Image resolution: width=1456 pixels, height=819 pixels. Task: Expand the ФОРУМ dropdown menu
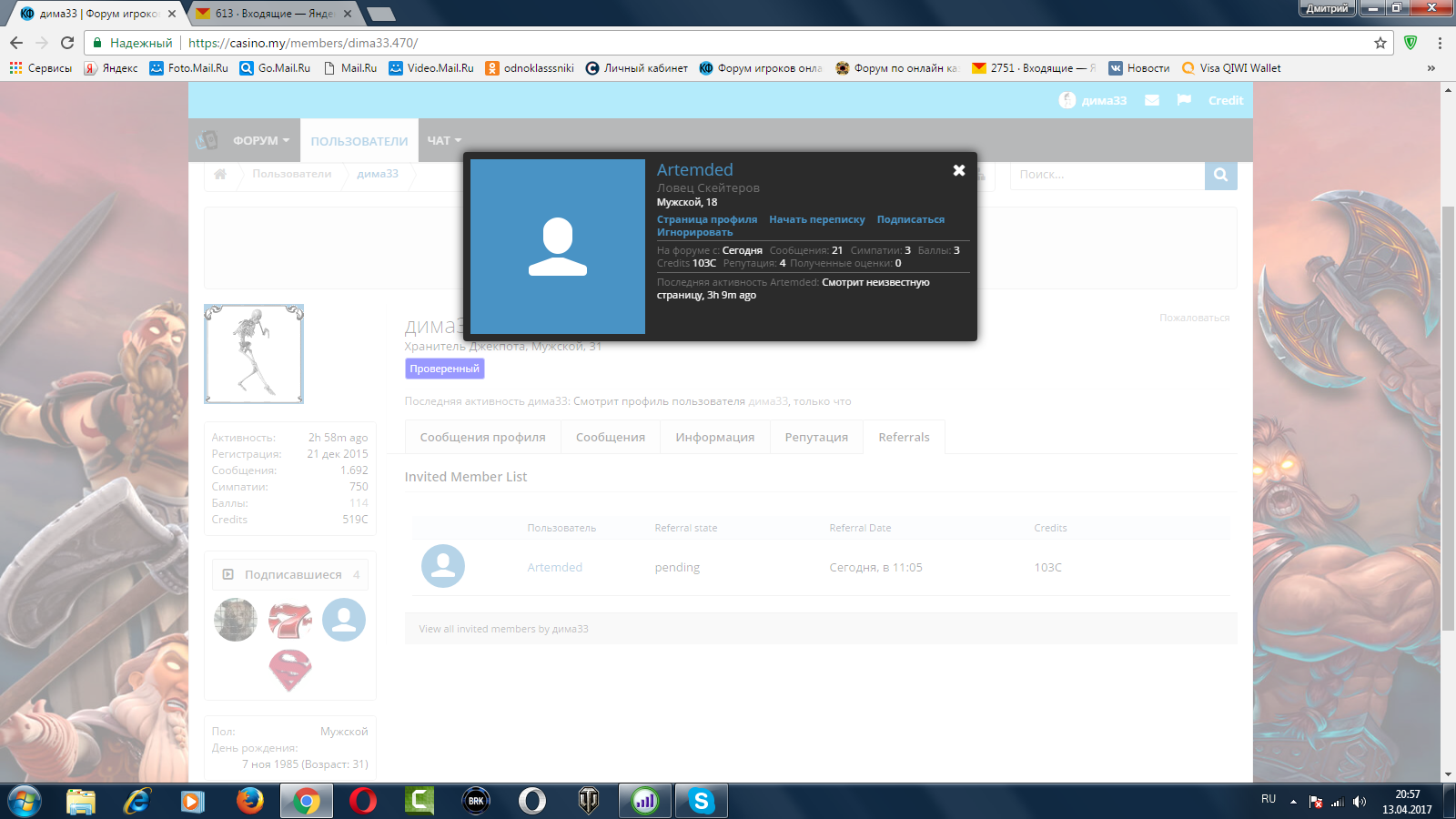(x=260, y=141)
